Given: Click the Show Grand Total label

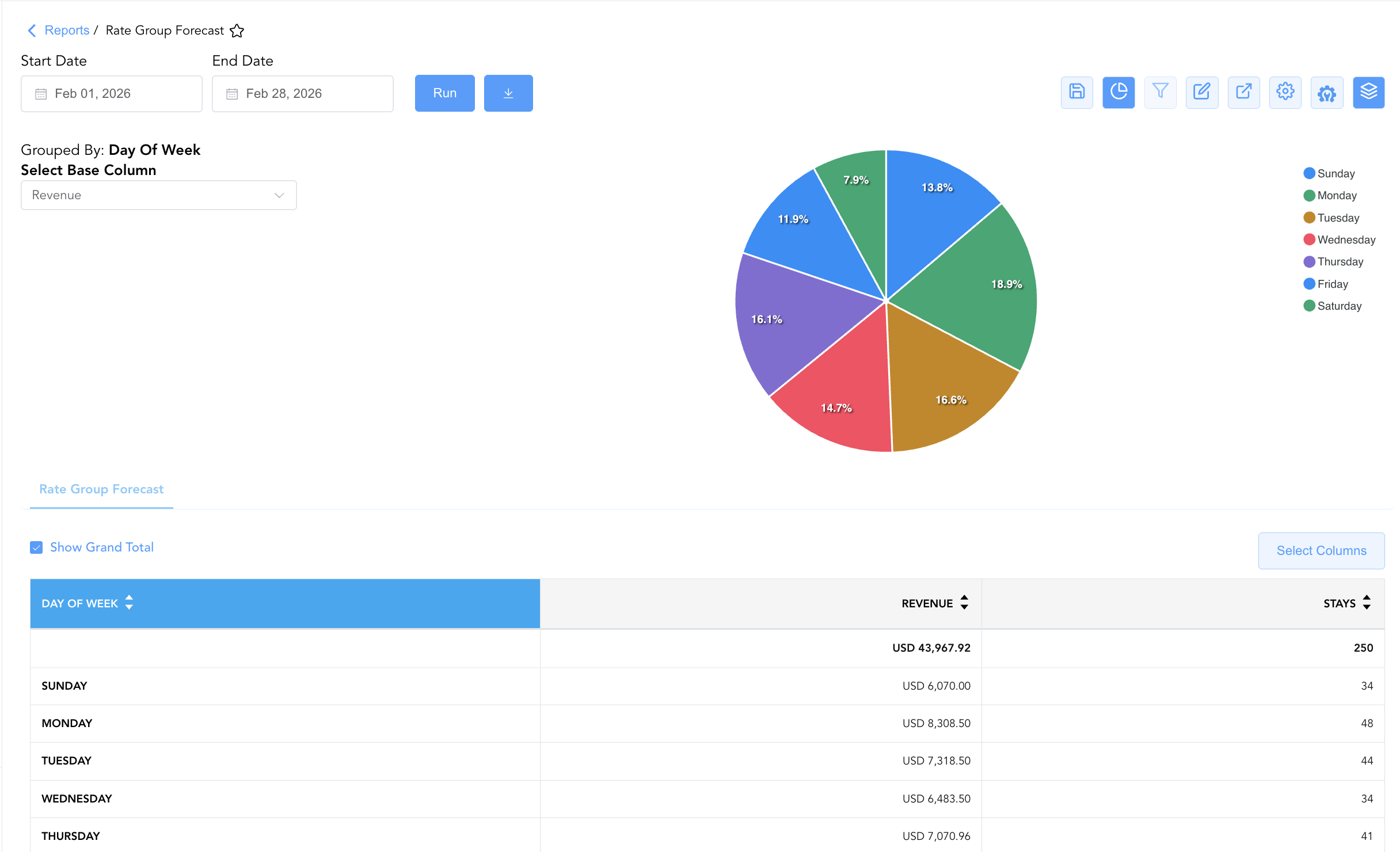Looking at the screenshot, I should [x=102, y=547].
